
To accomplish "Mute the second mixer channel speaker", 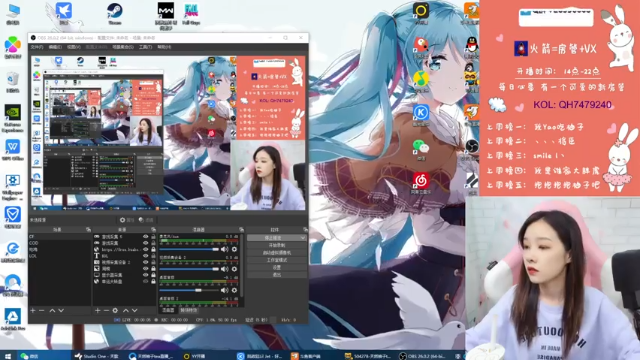I will (224, 269).
